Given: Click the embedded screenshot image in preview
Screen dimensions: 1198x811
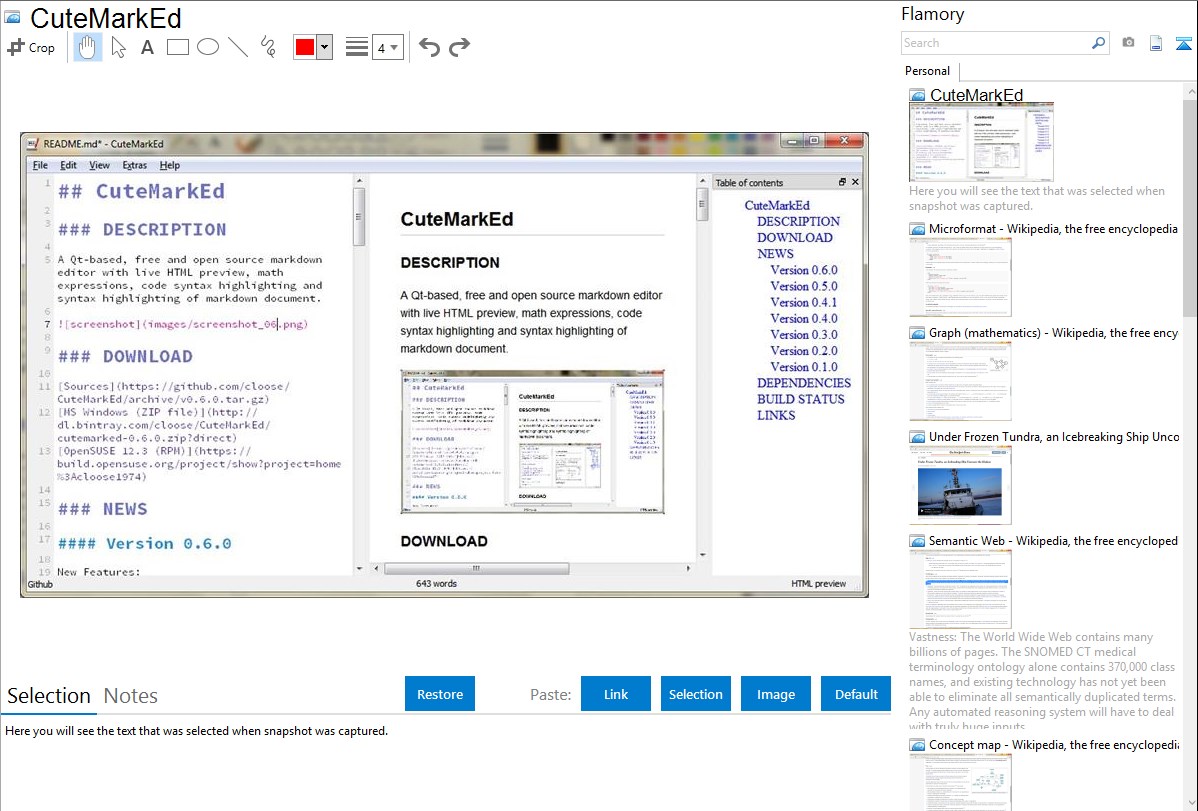Looking at the screenshot, I should click(533, 442).
